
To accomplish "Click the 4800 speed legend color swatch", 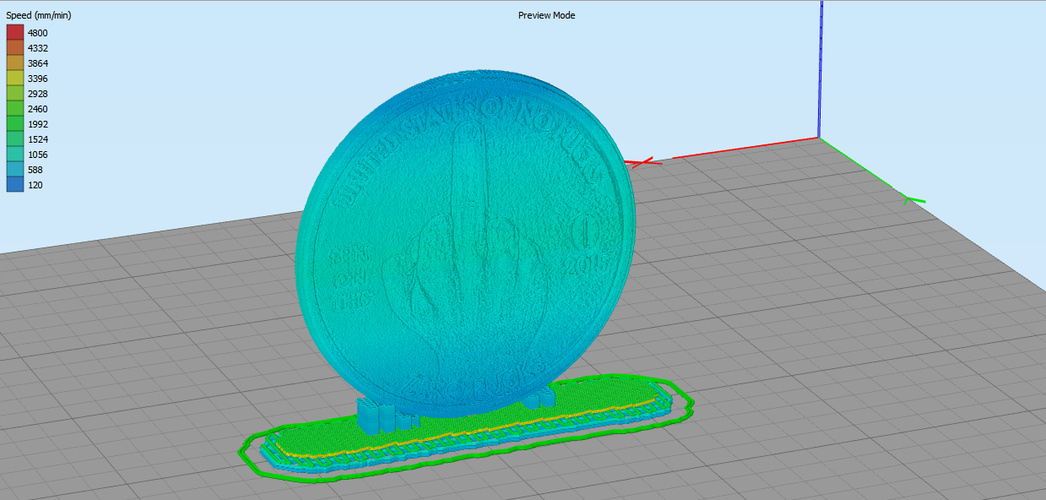I will point(15,33).
